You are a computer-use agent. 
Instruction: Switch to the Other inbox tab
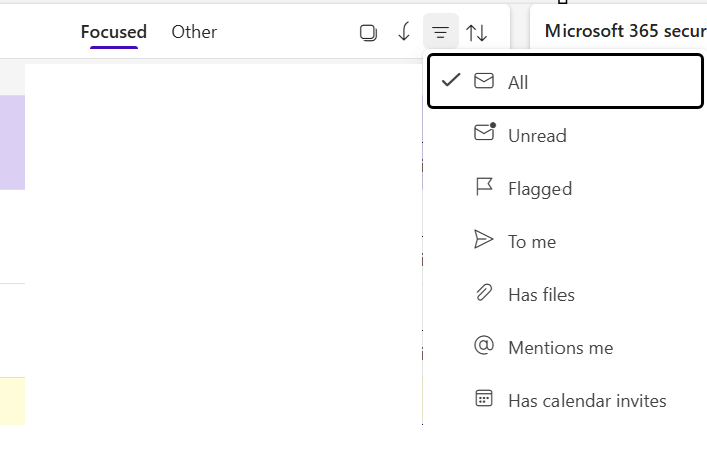tap(194, 32)
